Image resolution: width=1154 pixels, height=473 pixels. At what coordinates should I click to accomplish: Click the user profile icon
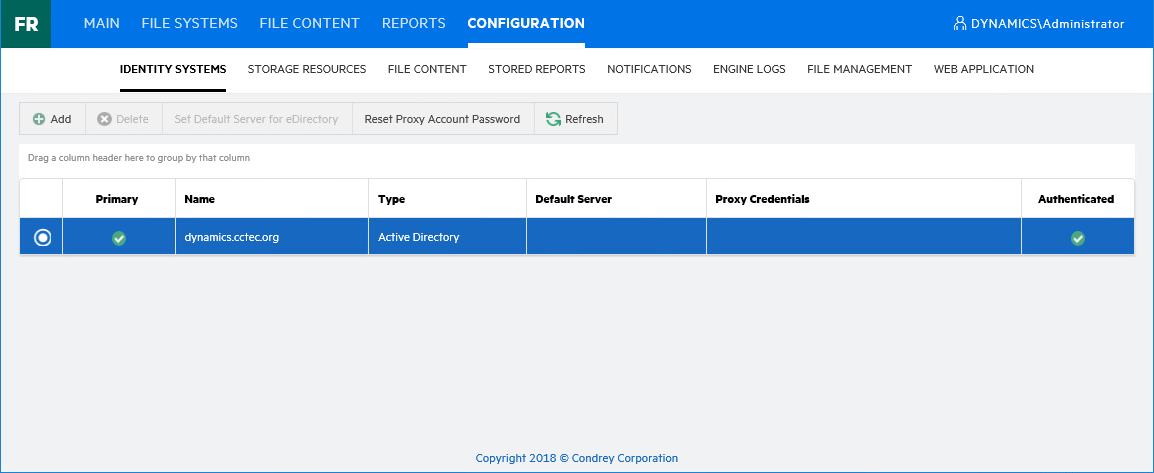pyautogui.click(x=960, y=24)
